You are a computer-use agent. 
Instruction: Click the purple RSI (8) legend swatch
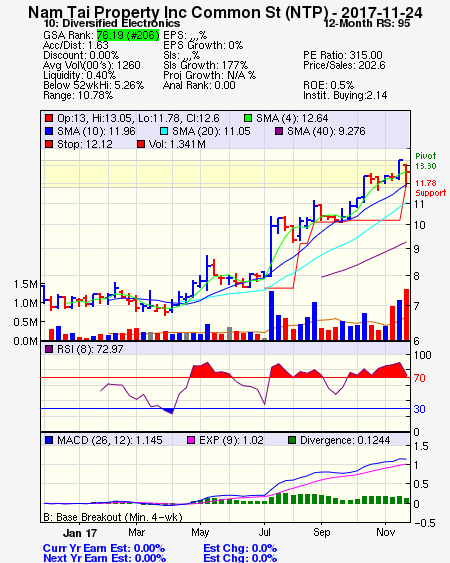pos(49,349)
